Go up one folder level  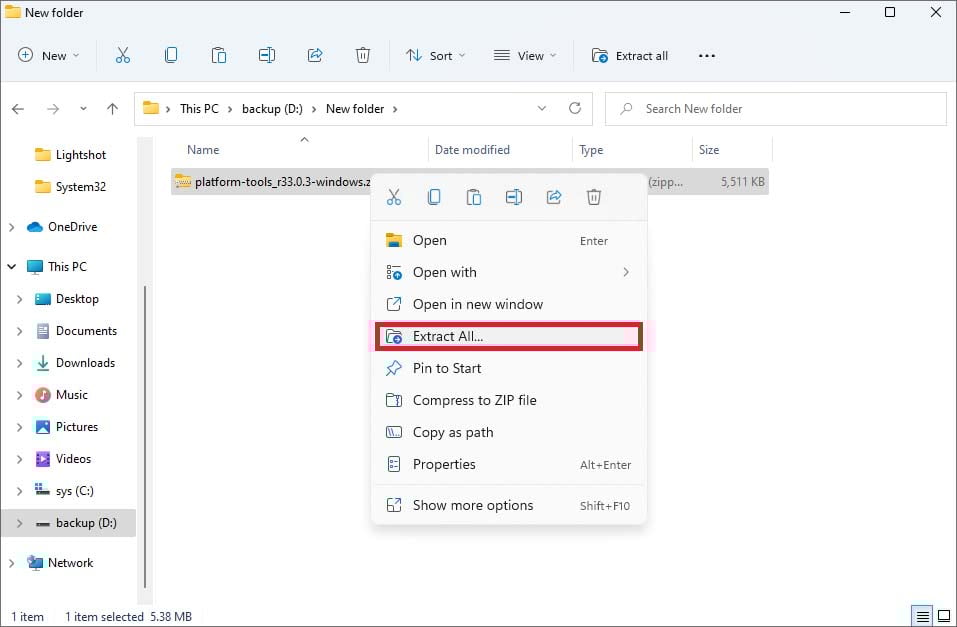[x=112, y=109]
